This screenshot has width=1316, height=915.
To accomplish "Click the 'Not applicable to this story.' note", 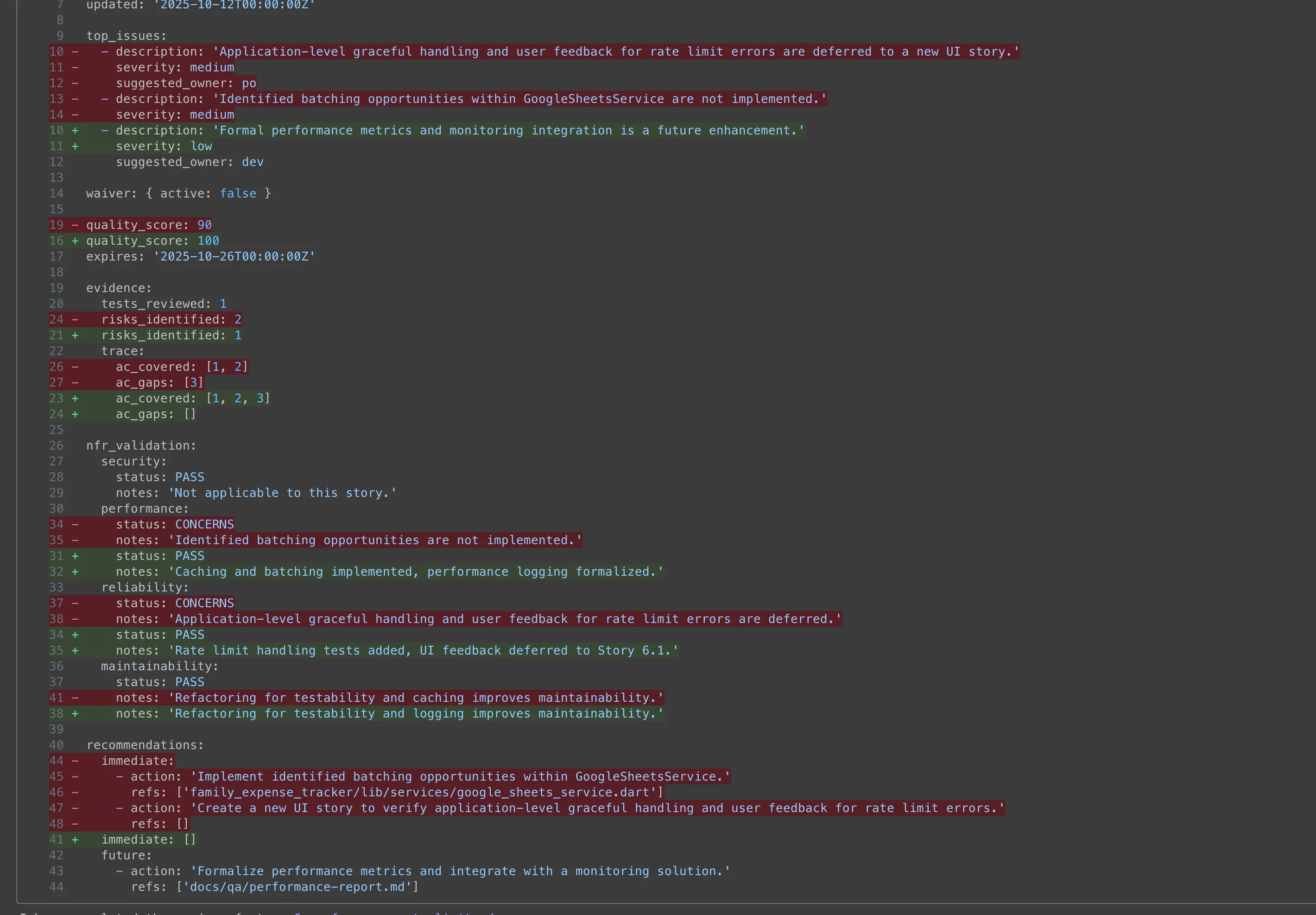I will coord(282,493).
